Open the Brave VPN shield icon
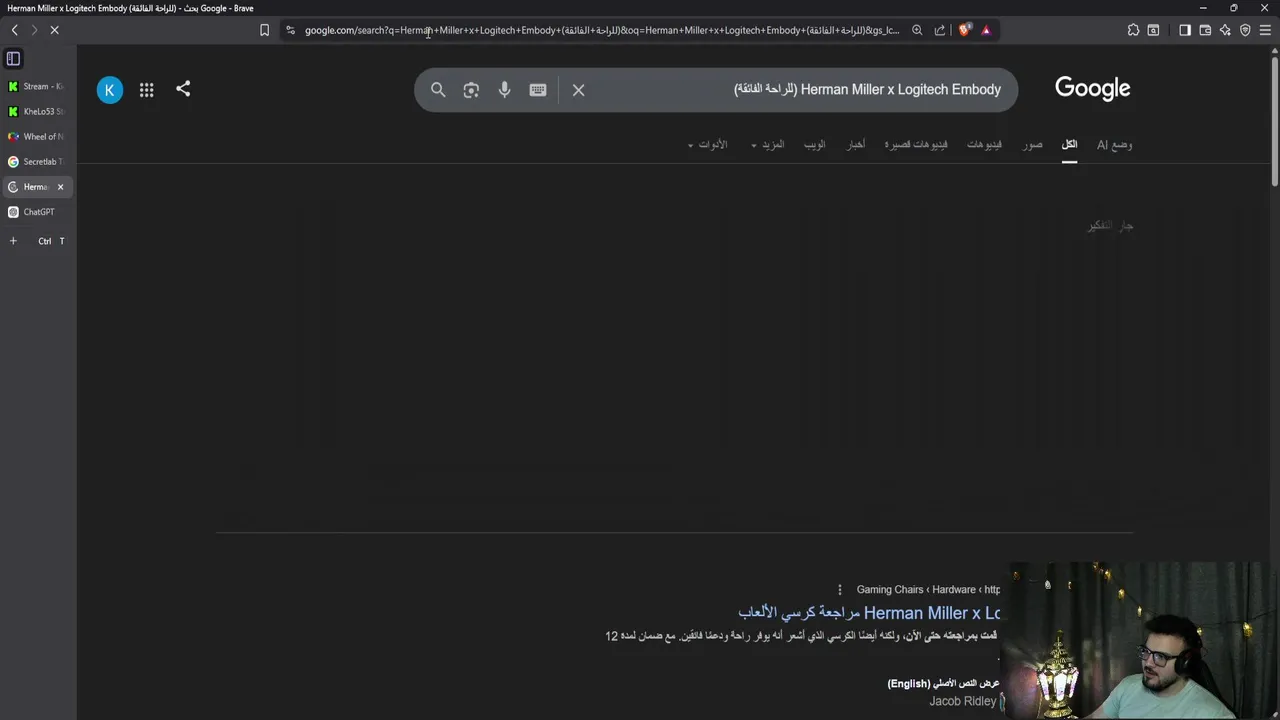The height and width of the screenshot is (720, 1280). pyautogui.click(x=1245, y=30)
